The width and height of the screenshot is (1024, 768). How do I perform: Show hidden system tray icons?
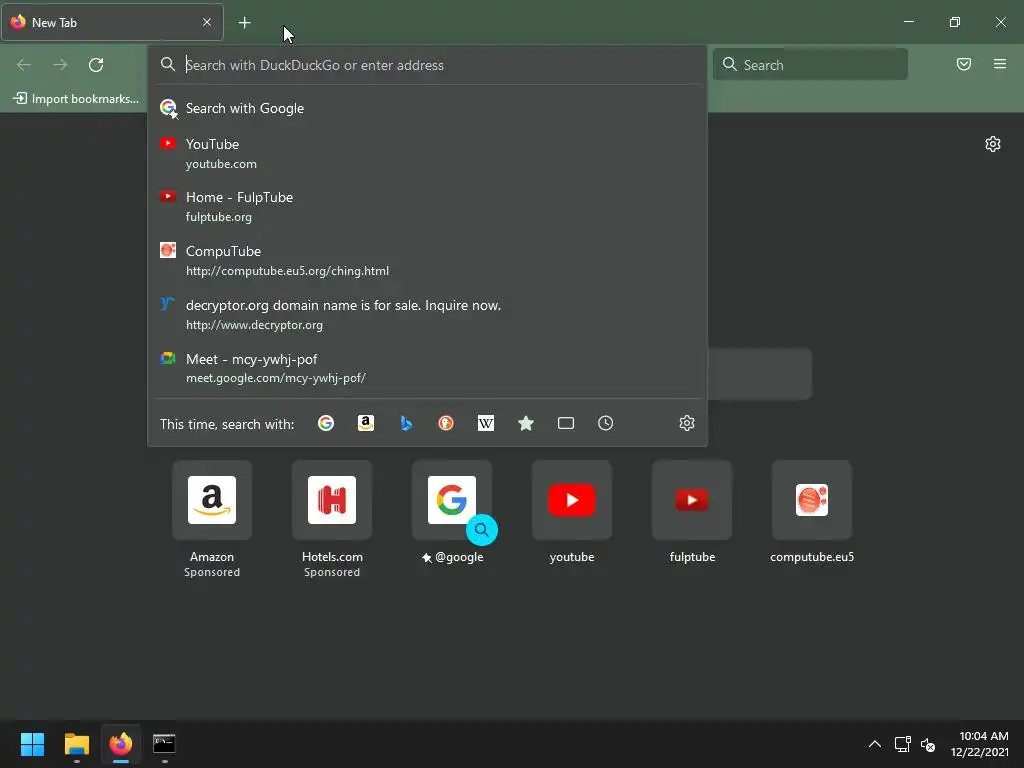[x=874, y=744]
